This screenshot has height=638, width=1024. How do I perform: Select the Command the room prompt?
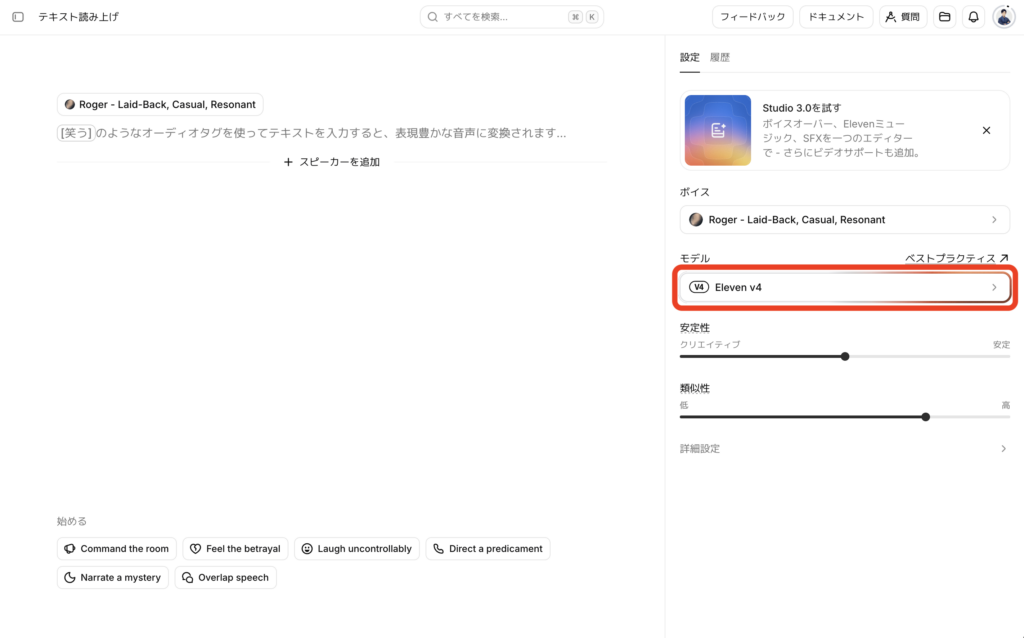(116, 549)
